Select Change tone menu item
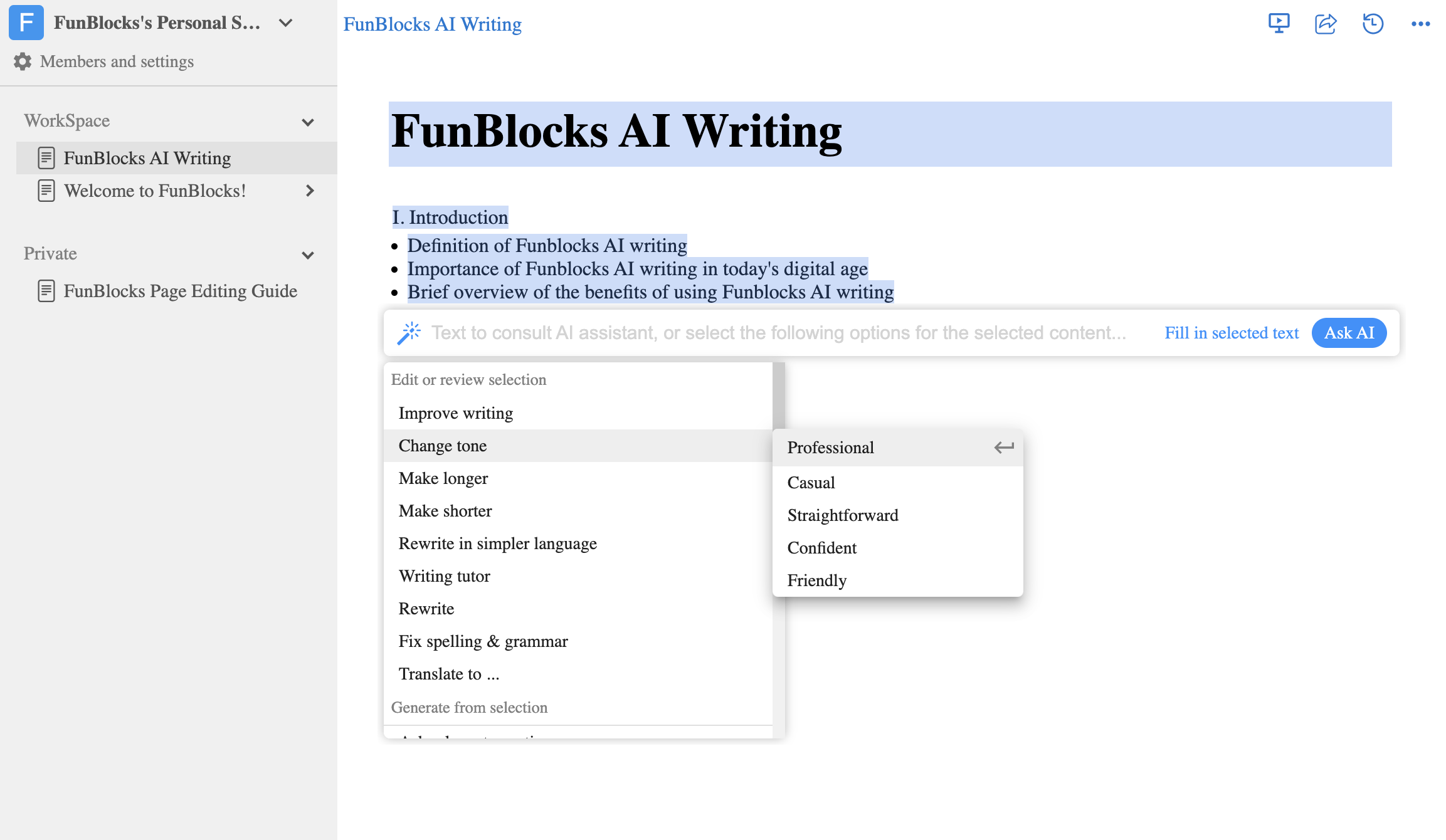This screenshot has height=840, width=1446. coord(578,446)
